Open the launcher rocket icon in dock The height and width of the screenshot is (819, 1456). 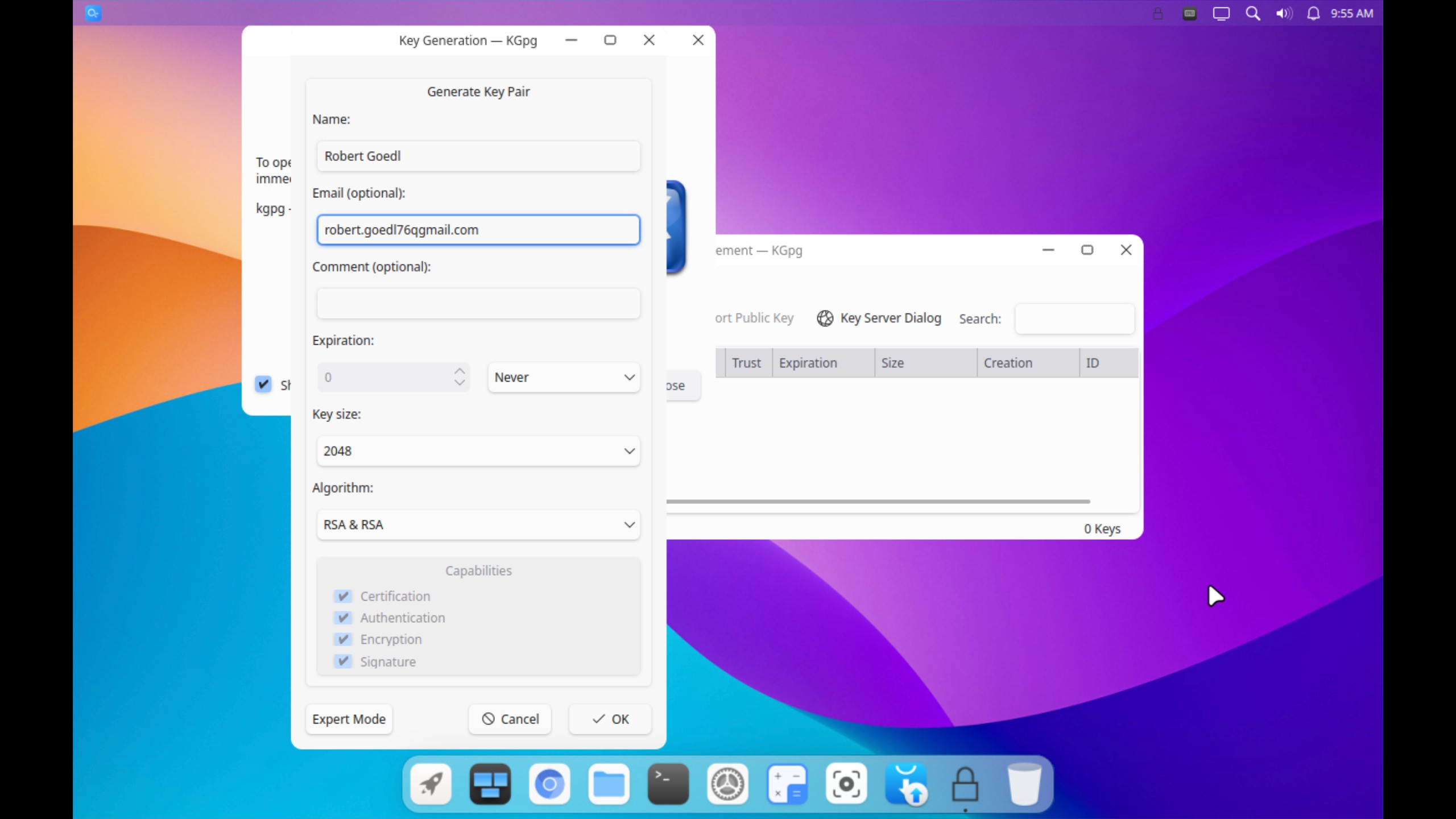tap(431, 784)
